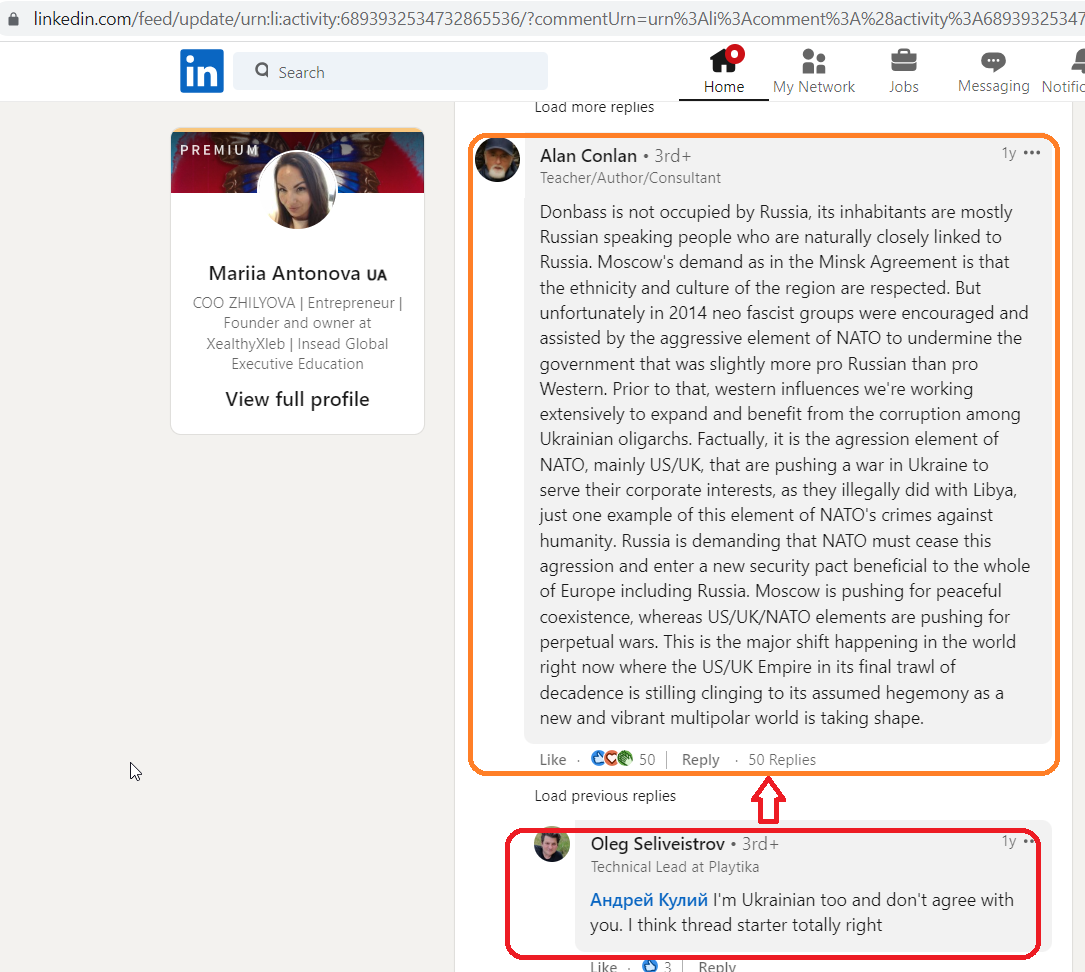The image size is (1085, 972).
Task: Open the Home tab
Action: click(x=724, y=71)
